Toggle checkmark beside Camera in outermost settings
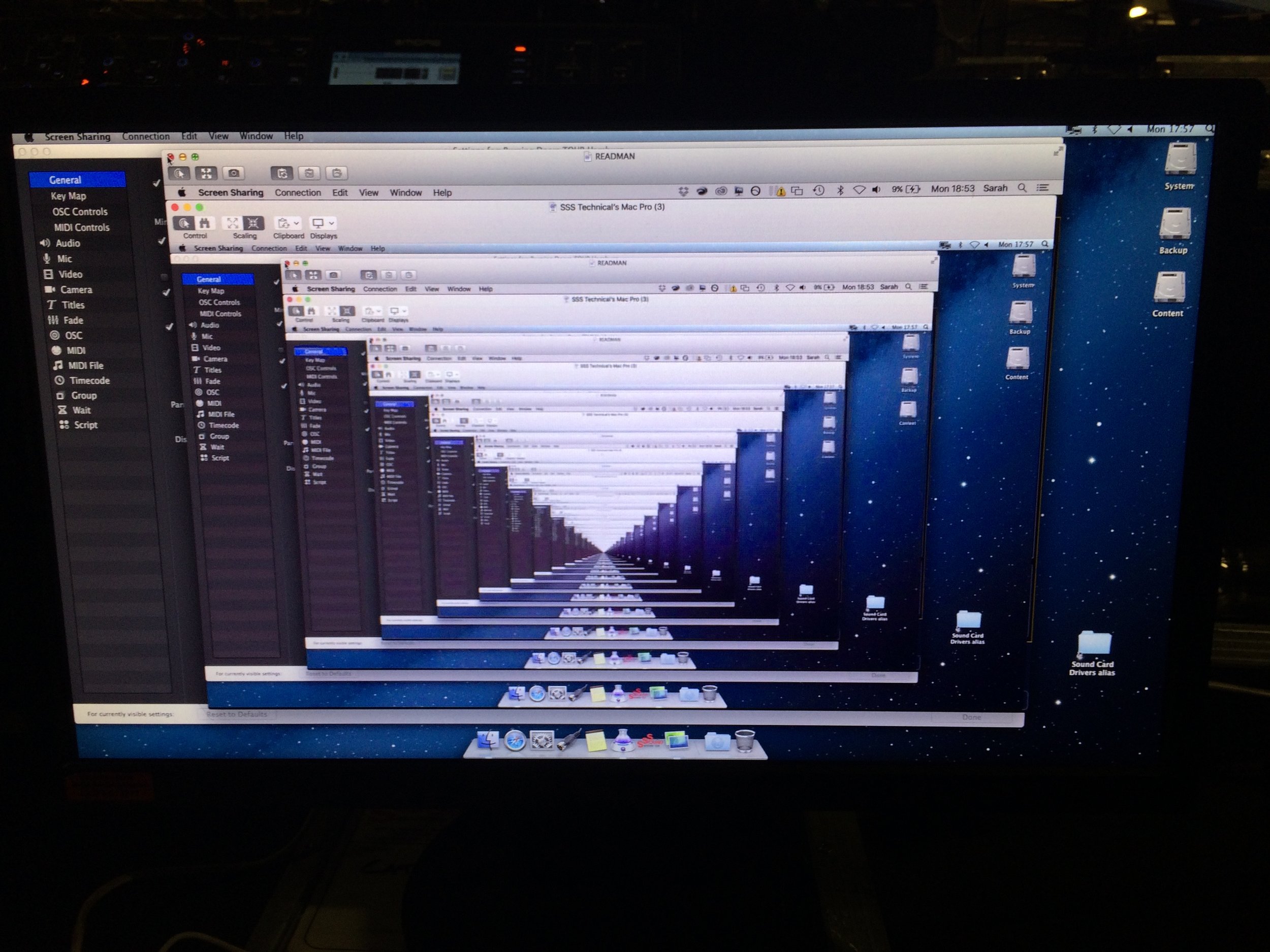1270x952 pixels. tap(166, 292)
